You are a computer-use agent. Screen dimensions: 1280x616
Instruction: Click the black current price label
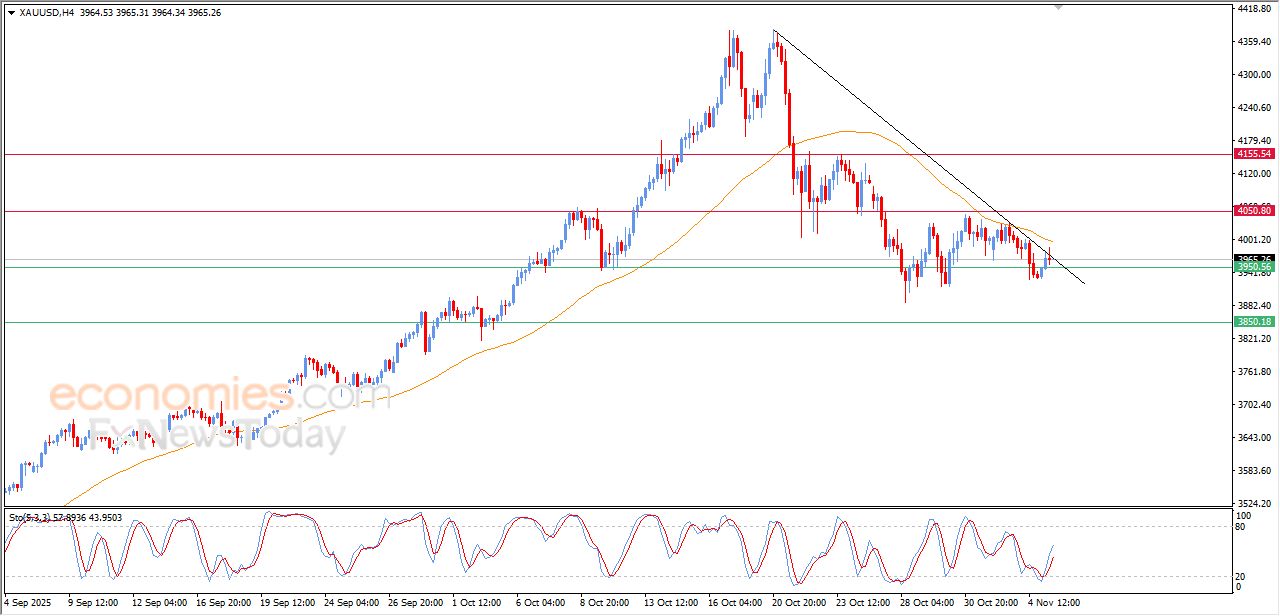[1253, 258]
